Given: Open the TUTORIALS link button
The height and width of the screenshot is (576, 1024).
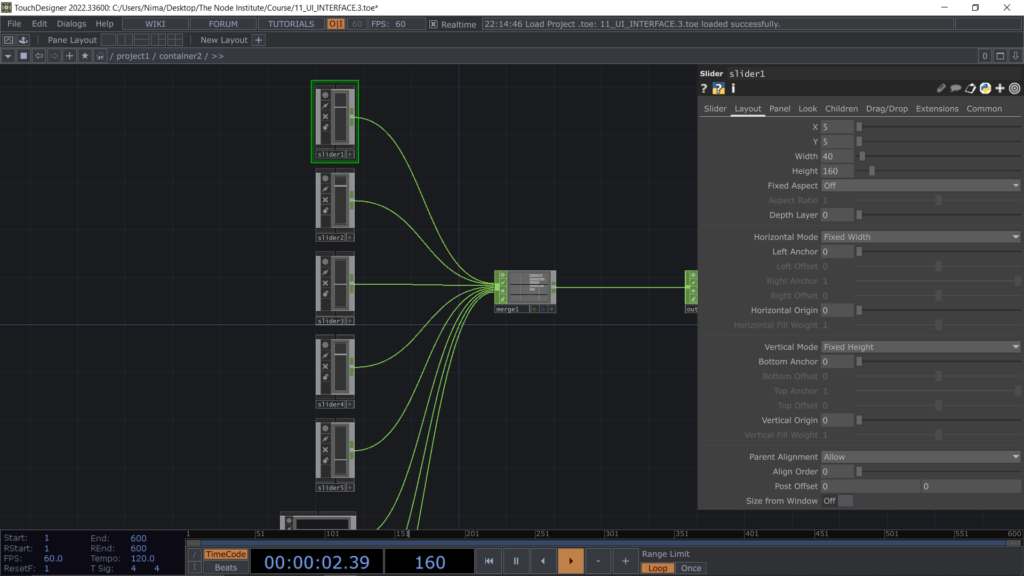Looking at the screenshot, I should 291,24.
